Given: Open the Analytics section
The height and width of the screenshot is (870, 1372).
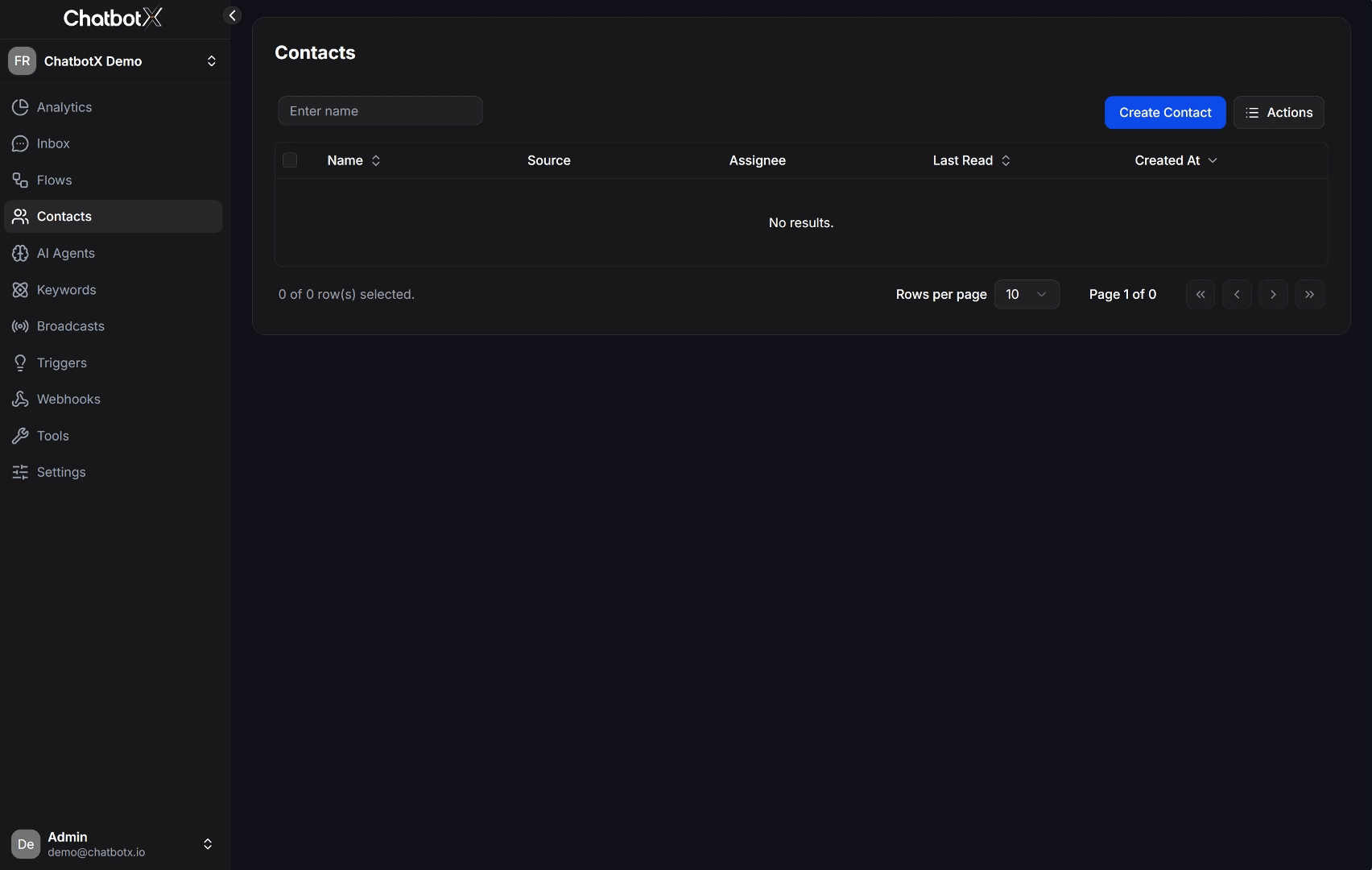Looking at the screenshot, I should 64,106.
